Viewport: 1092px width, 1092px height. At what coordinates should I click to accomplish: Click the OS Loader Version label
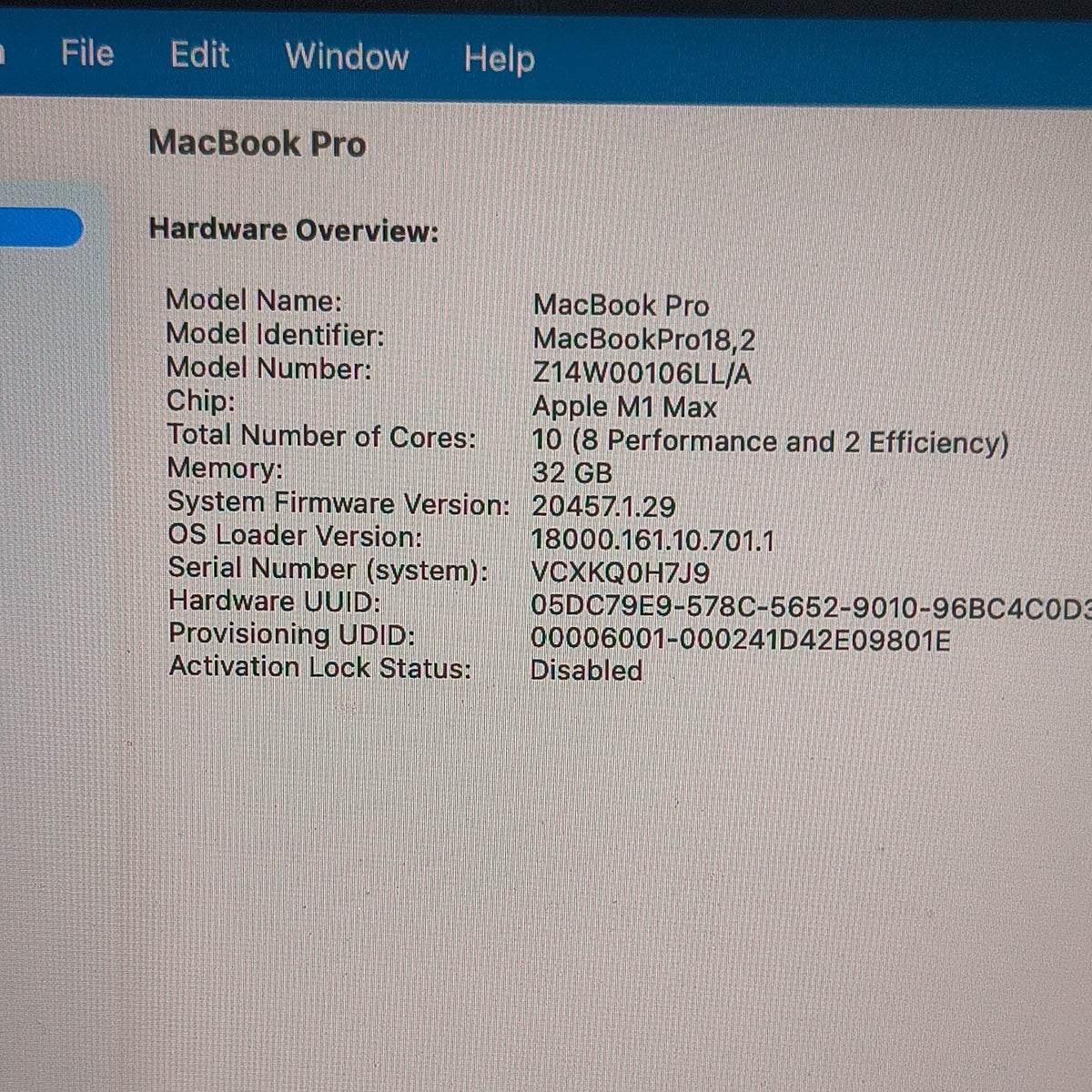pyautogui.click(x=295, y=535)
